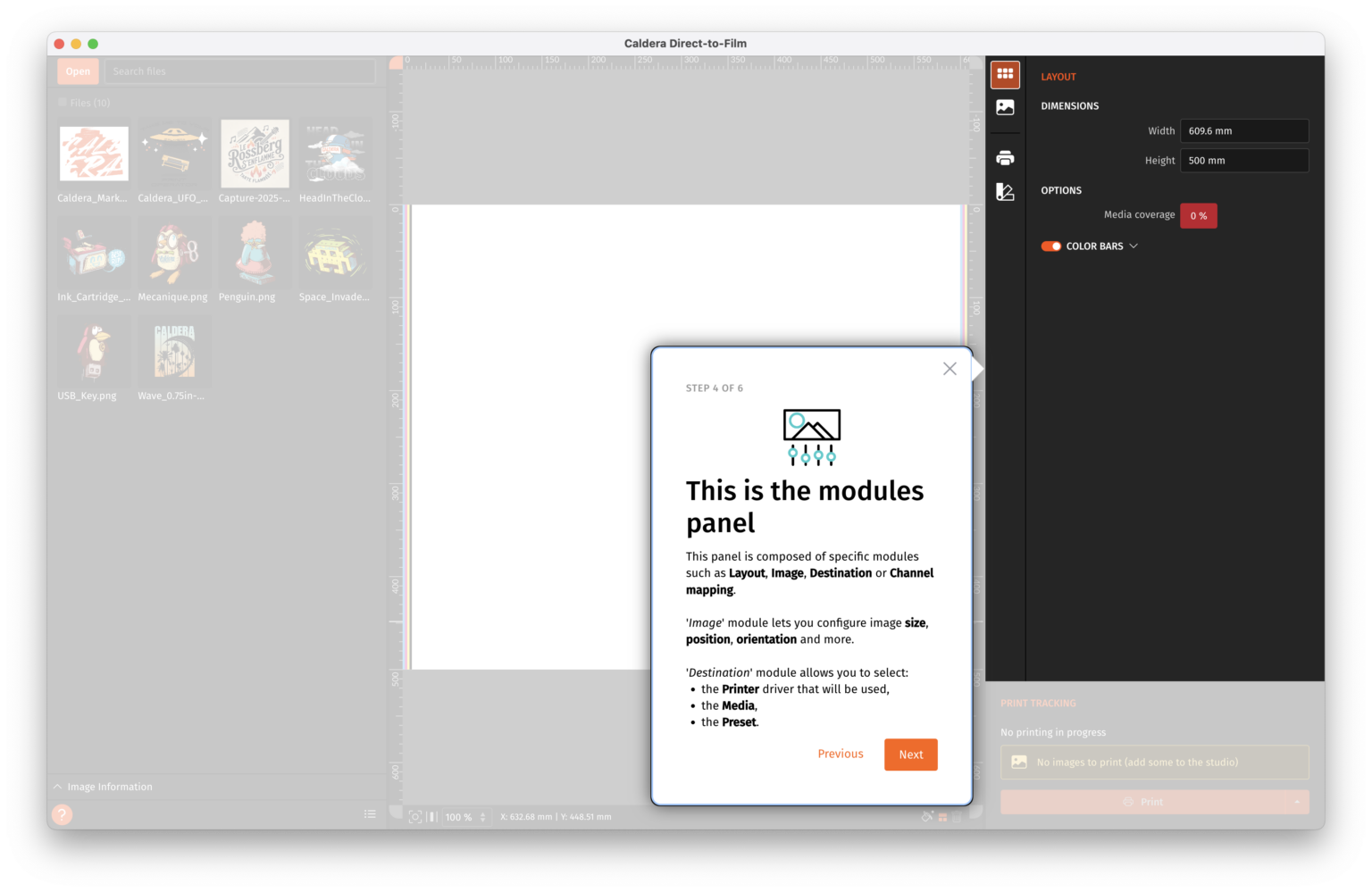Switch to the LAYOUT tab
Screen dimensions: 1372x892
1058,77
